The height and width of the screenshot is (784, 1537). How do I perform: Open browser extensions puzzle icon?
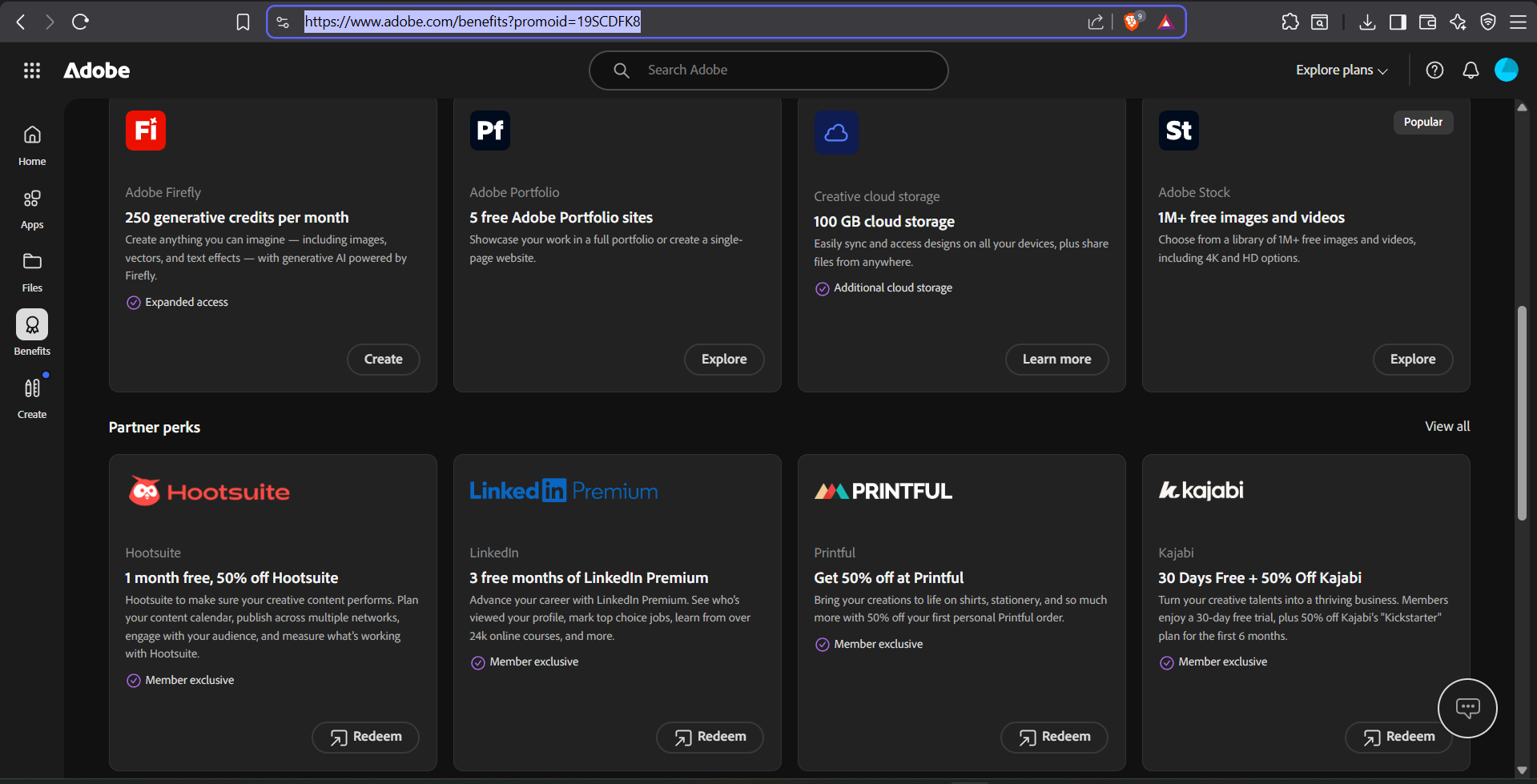[x=1290, y=22]
